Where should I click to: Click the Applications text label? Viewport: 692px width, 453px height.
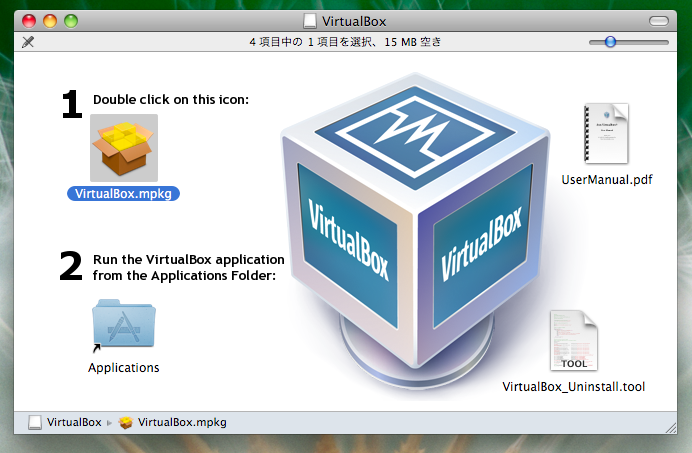pyautogui.click(x=123, y=367)
